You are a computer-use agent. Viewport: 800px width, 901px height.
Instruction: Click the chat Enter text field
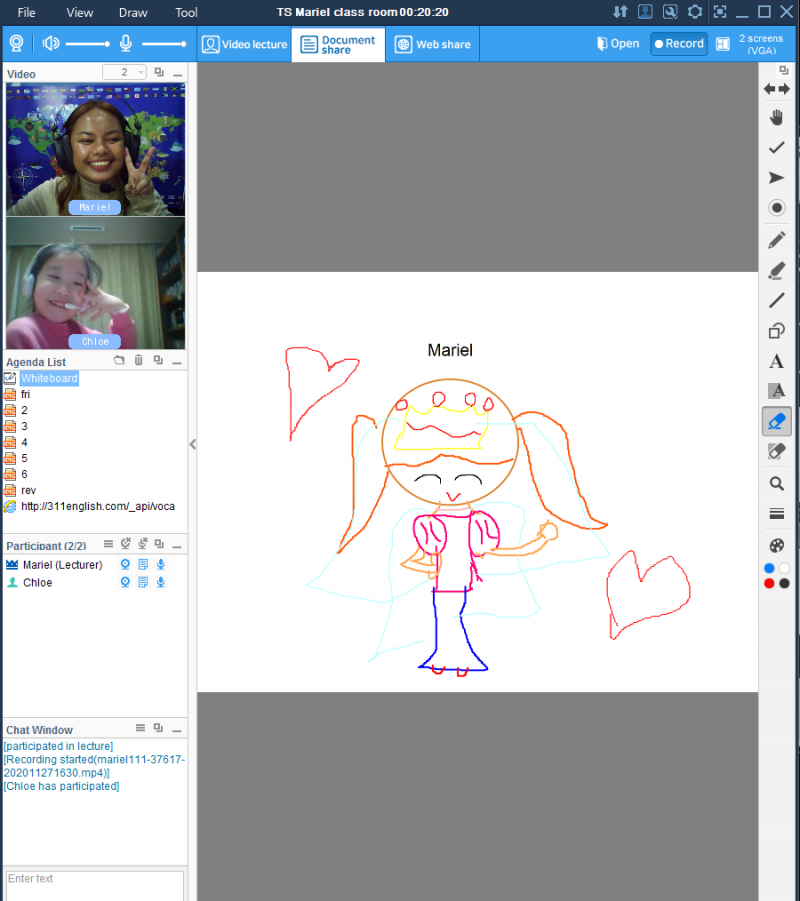pos(95,885)
